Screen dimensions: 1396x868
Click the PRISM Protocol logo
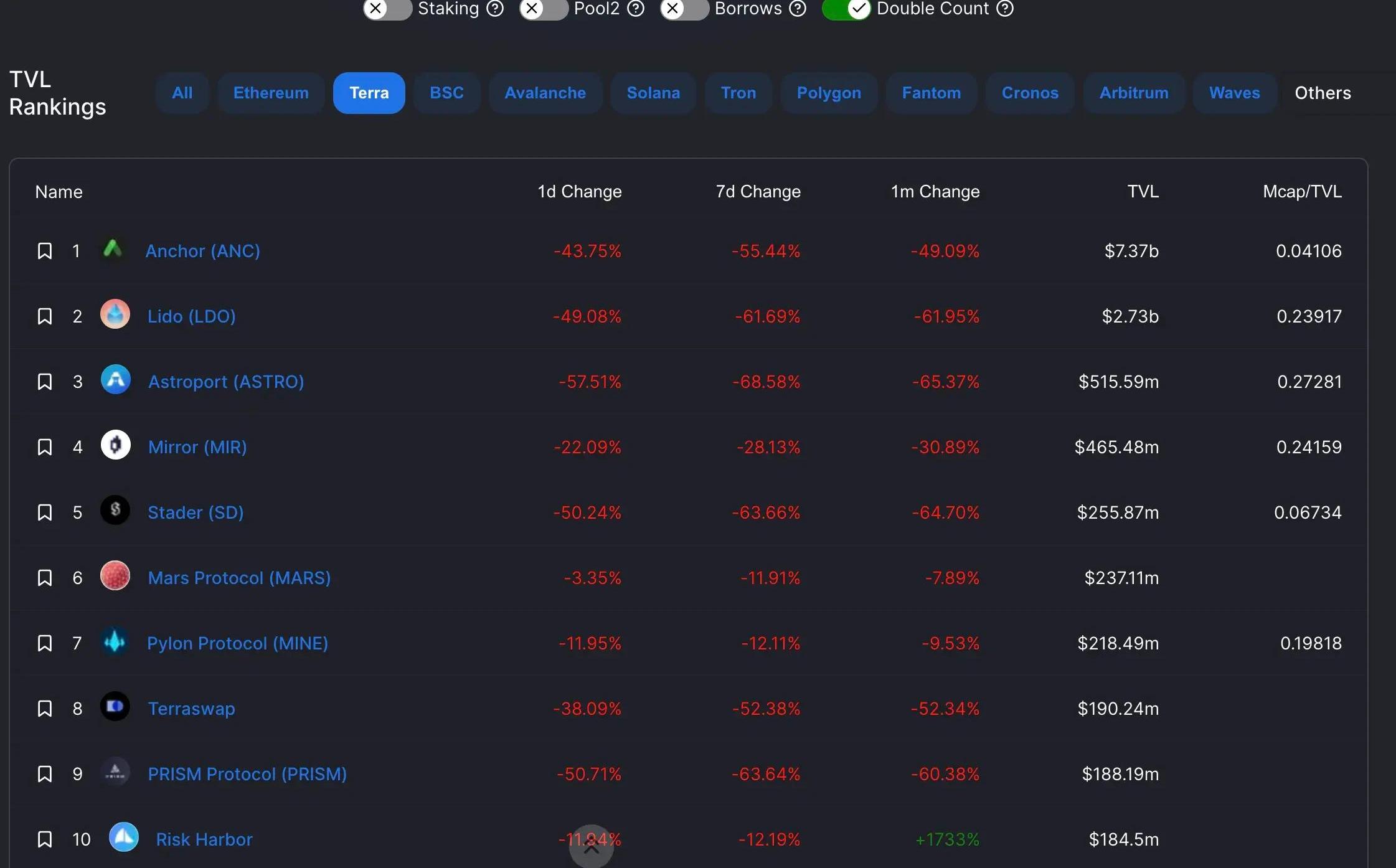coord(115,772)
